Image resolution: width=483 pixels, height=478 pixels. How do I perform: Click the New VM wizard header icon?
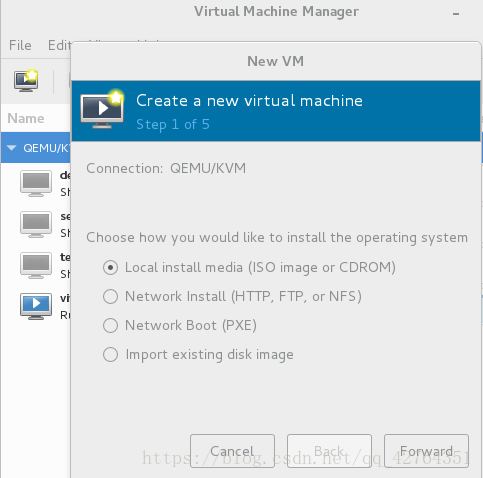pos(102,109)
